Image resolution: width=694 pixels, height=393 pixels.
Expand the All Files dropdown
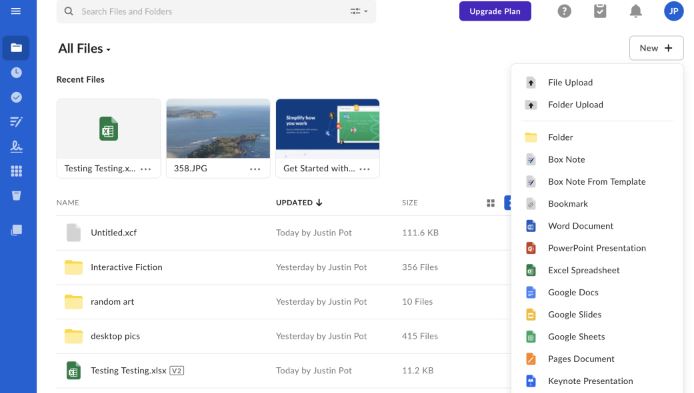pos(84,49)
